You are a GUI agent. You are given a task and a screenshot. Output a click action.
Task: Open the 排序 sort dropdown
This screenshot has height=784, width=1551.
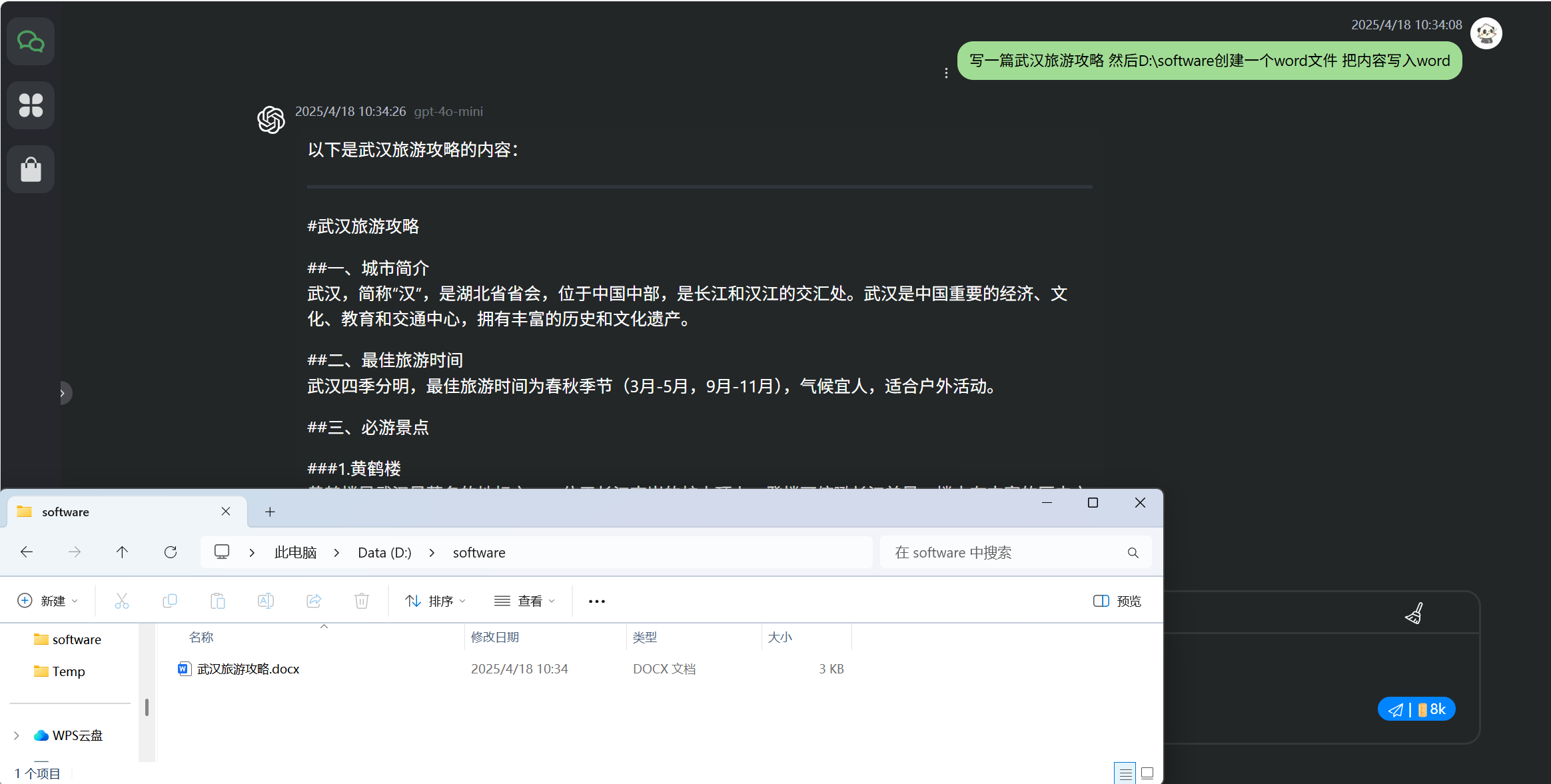(436, 601)
